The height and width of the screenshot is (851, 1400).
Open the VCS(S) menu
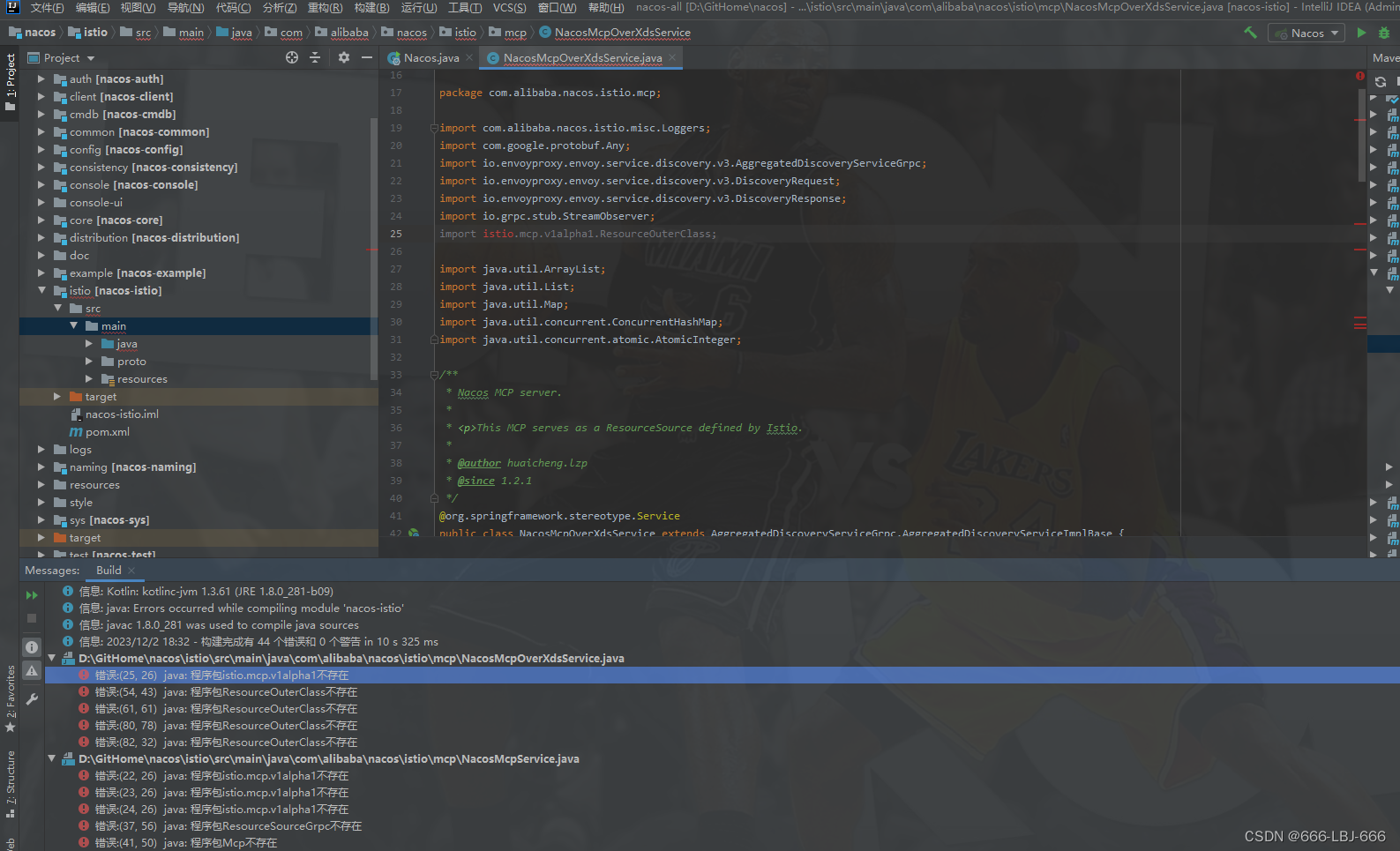click(x=510, y=7)
